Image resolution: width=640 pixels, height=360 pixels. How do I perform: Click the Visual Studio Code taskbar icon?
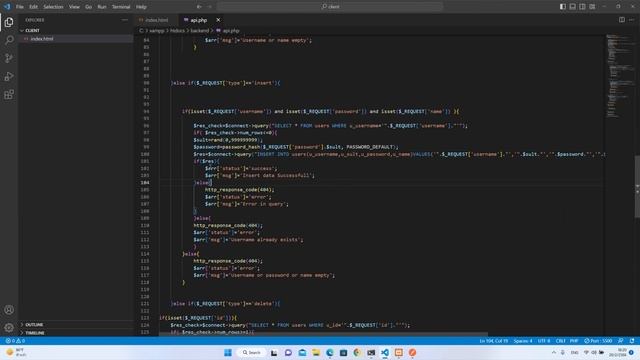385,353
